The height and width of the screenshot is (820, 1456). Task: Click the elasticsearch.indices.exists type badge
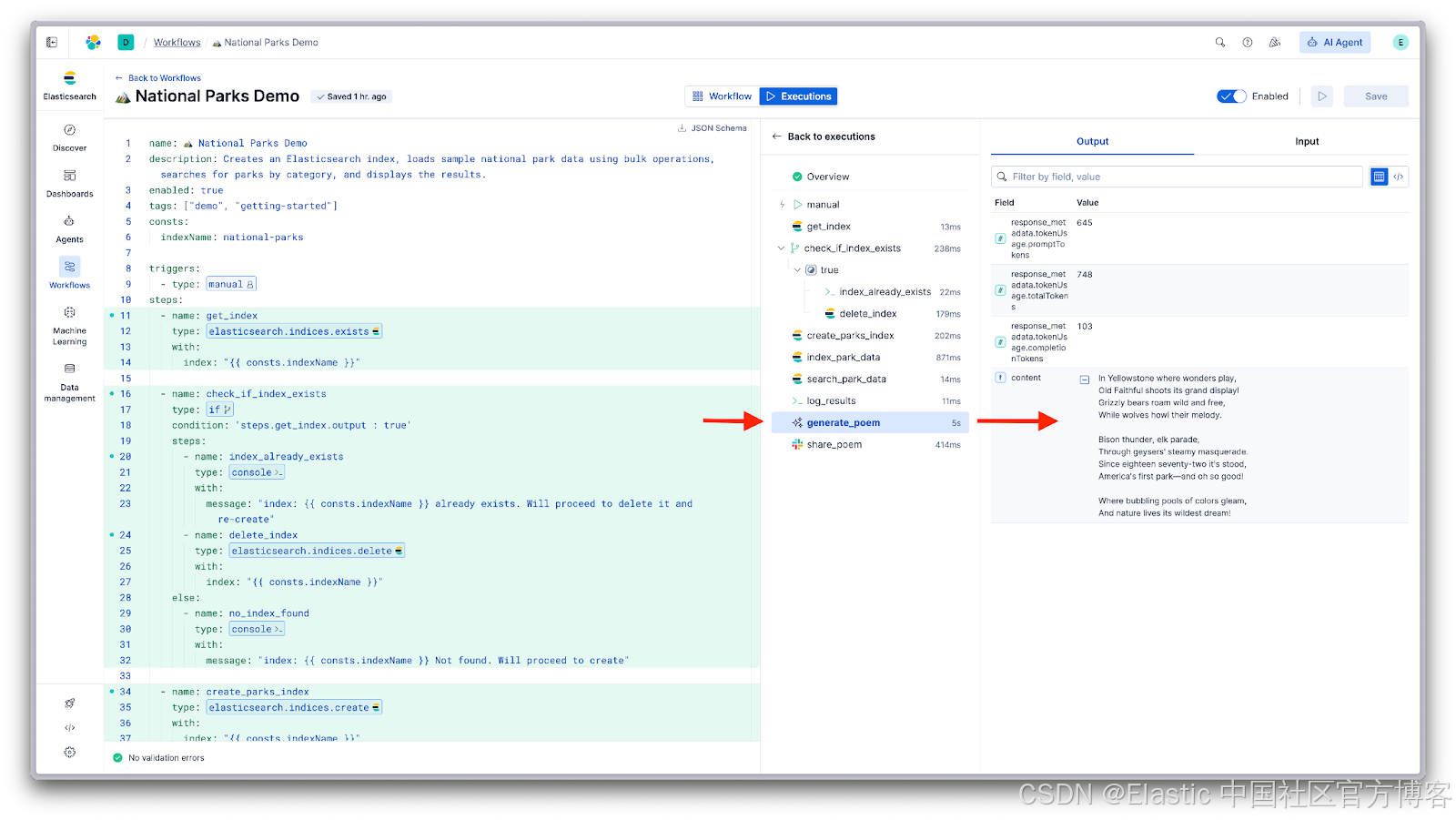coord(294,331)
